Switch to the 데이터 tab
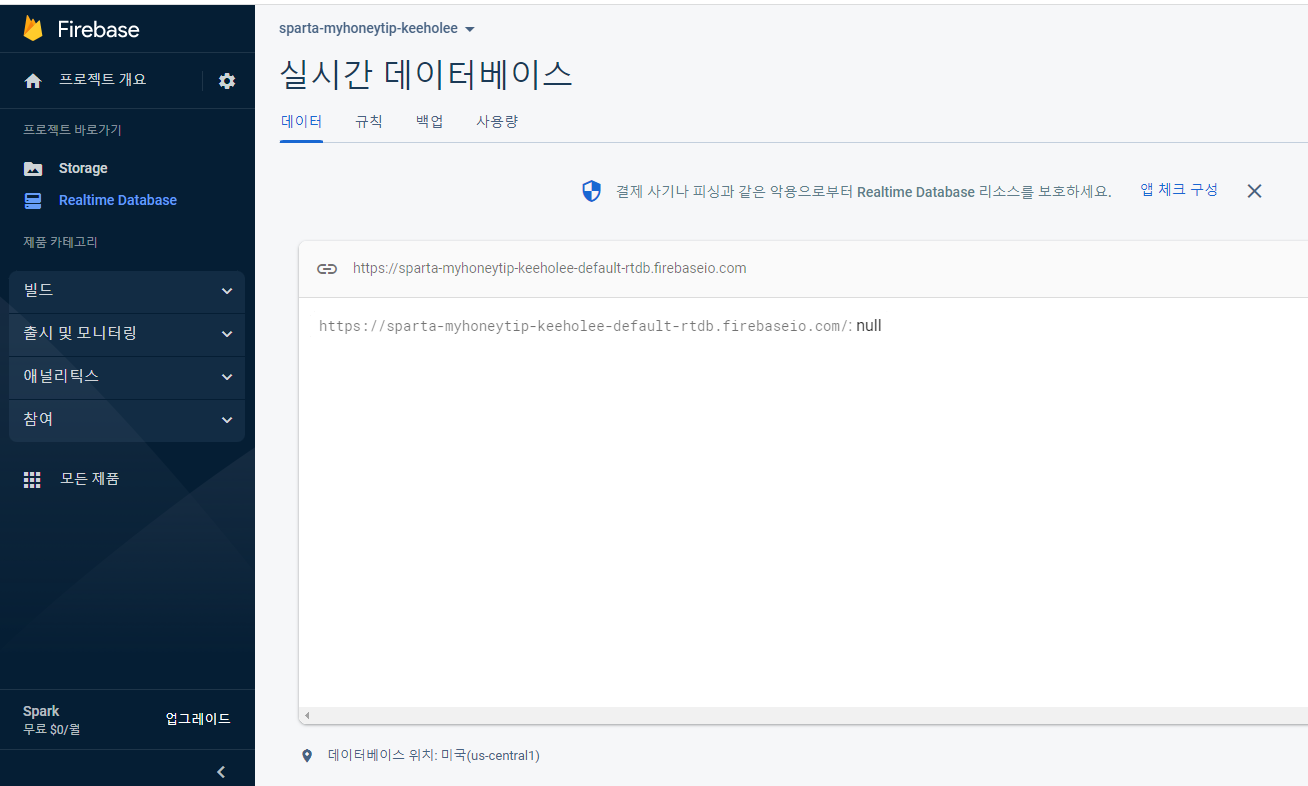The height and width of the screenshot is (786, 1308). point(301,122)
